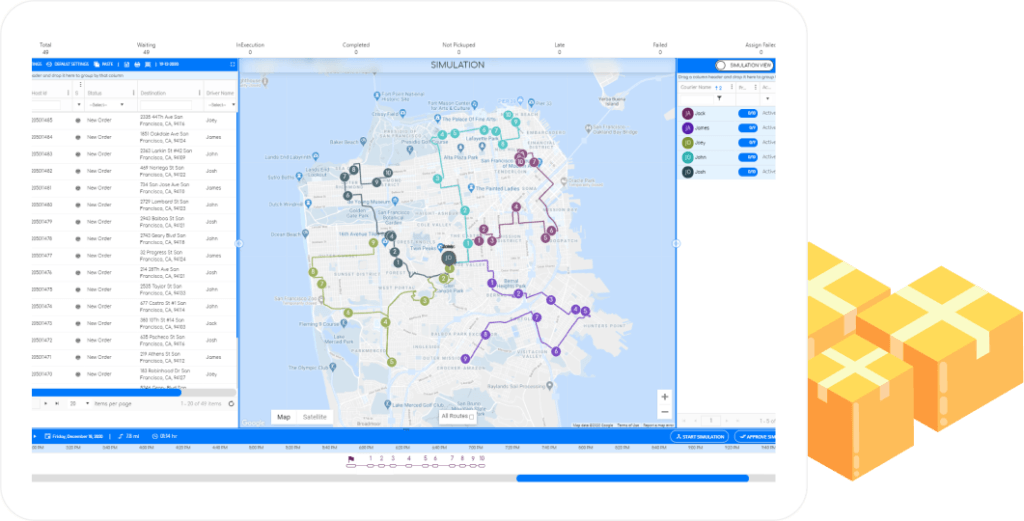Select order row 1851 Oakdale Ave
The width and height of the screenshot is (1024, 521).
(134, 137)
